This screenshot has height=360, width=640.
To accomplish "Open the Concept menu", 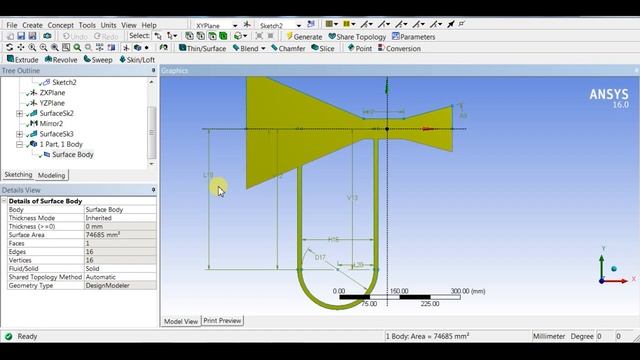I will tap(60, 25).
